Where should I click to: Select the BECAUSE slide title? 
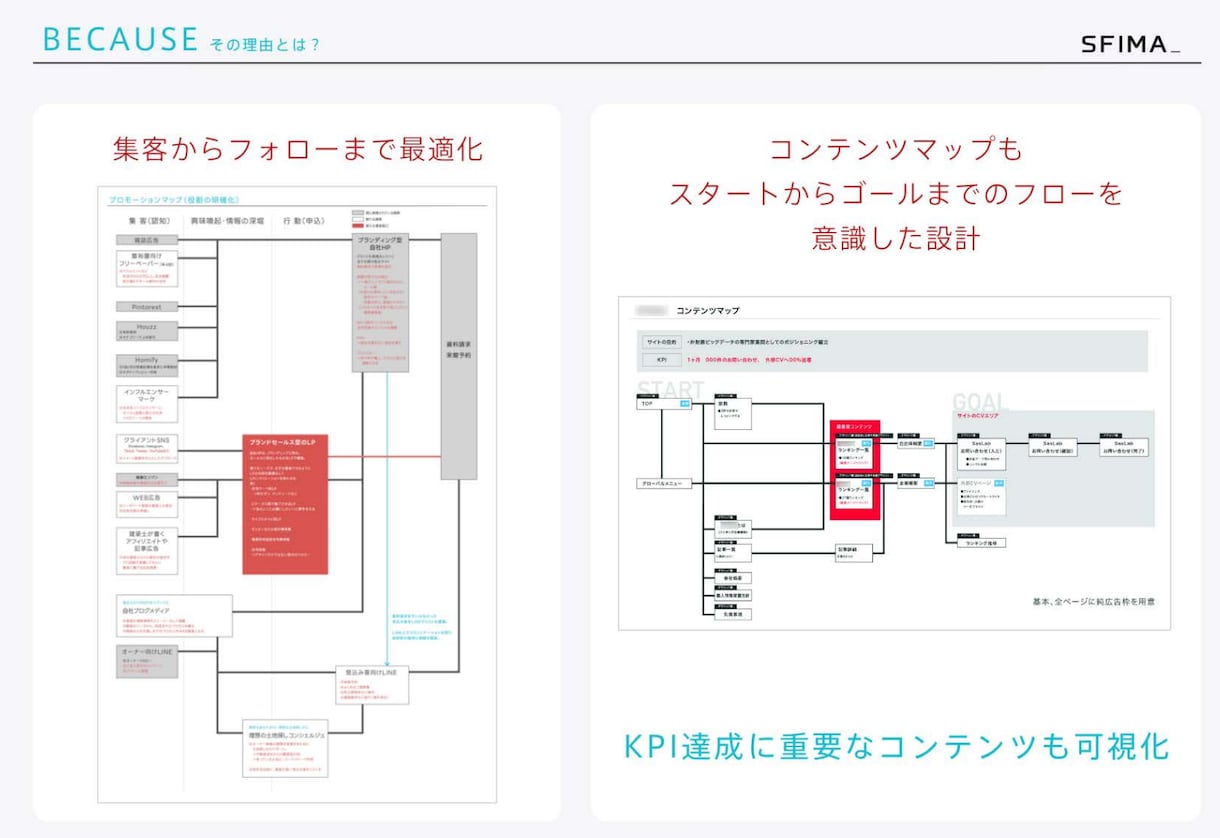pos(120,39)
